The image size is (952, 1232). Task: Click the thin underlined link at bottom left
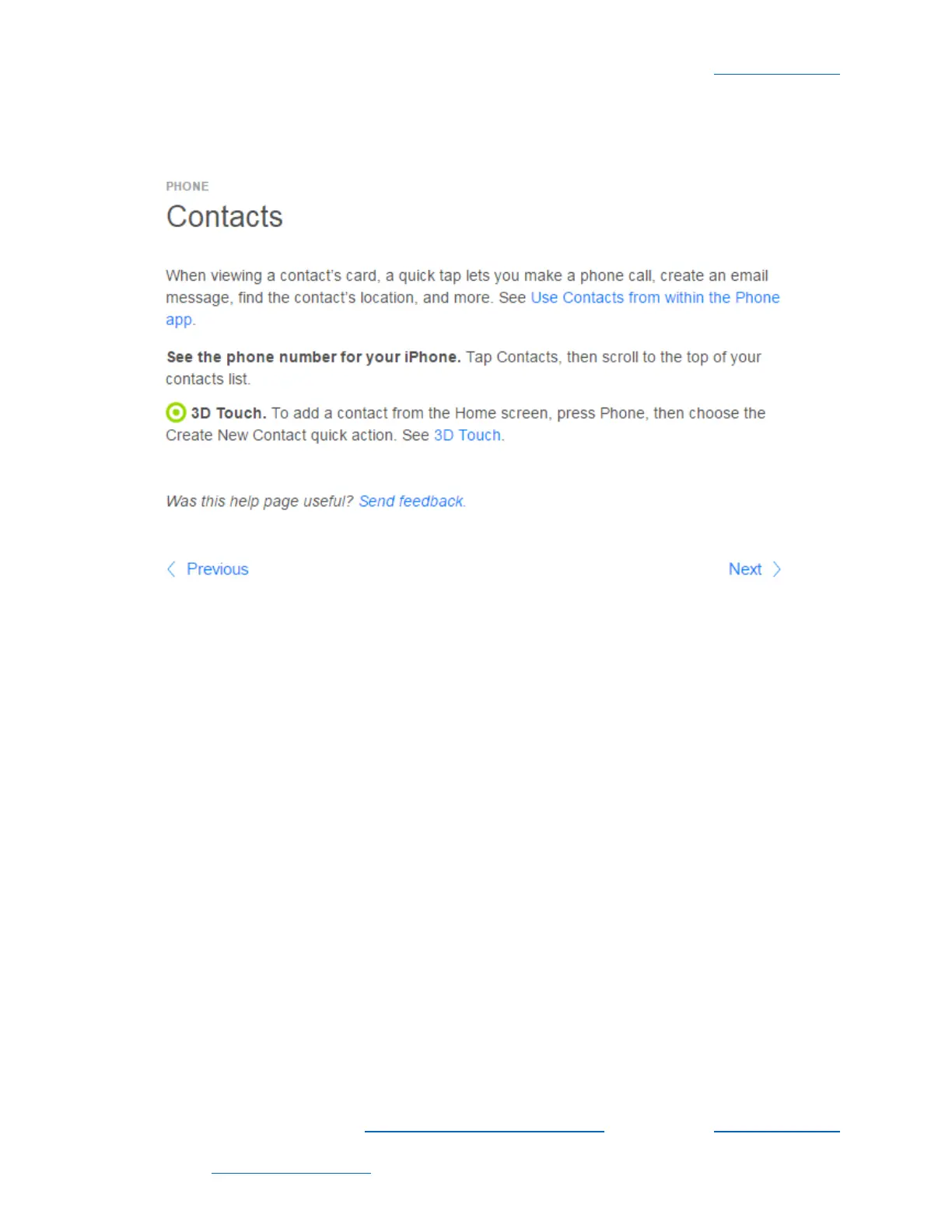[x=291, y=1172]
